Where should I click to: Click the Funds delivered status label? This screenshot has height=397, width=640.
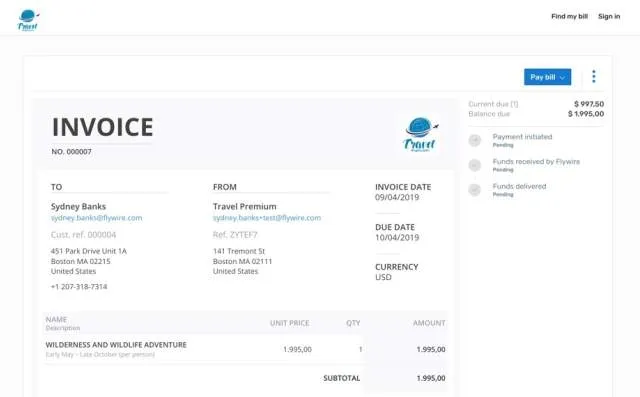click(519, 186)
